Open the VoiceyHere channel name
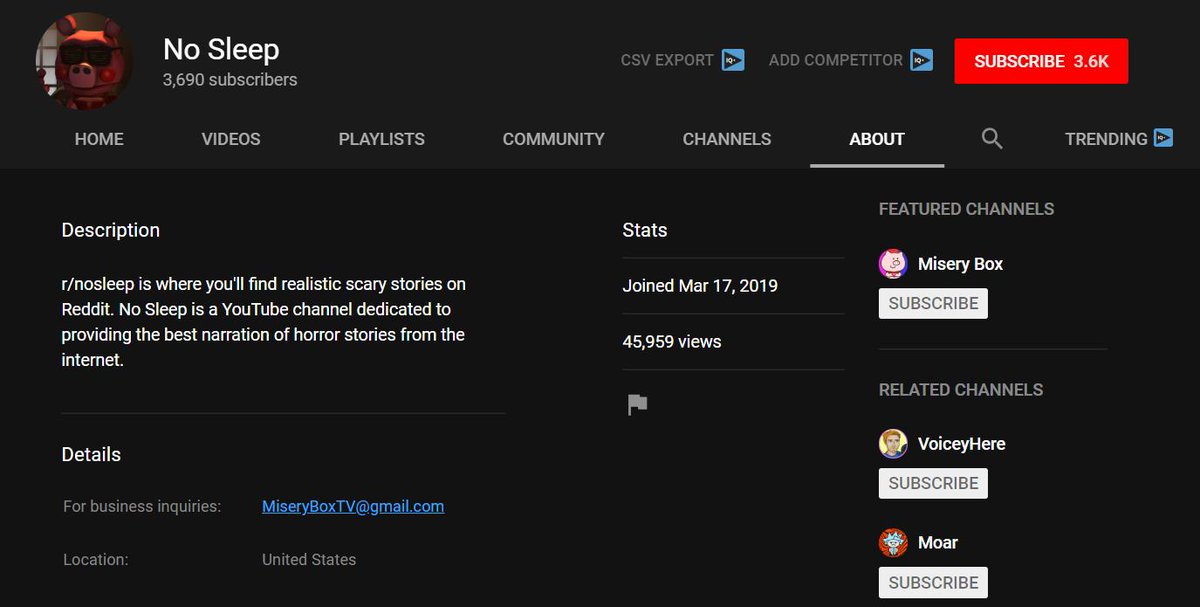The width and height of the screenshot is (1200, 607). tap(962, 443)
